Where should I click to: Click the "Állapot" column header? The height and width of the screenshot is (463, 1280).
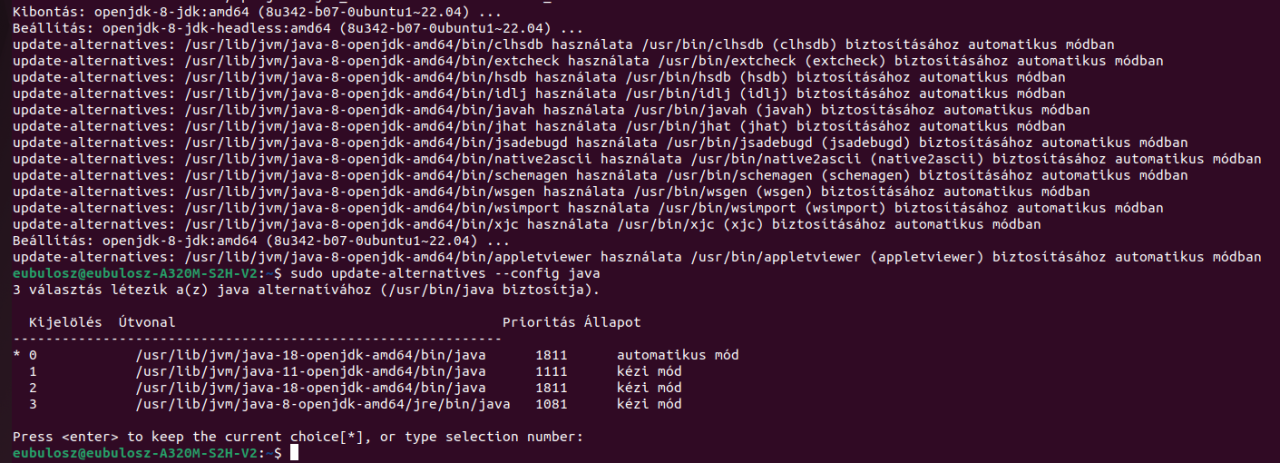[613, 323]
